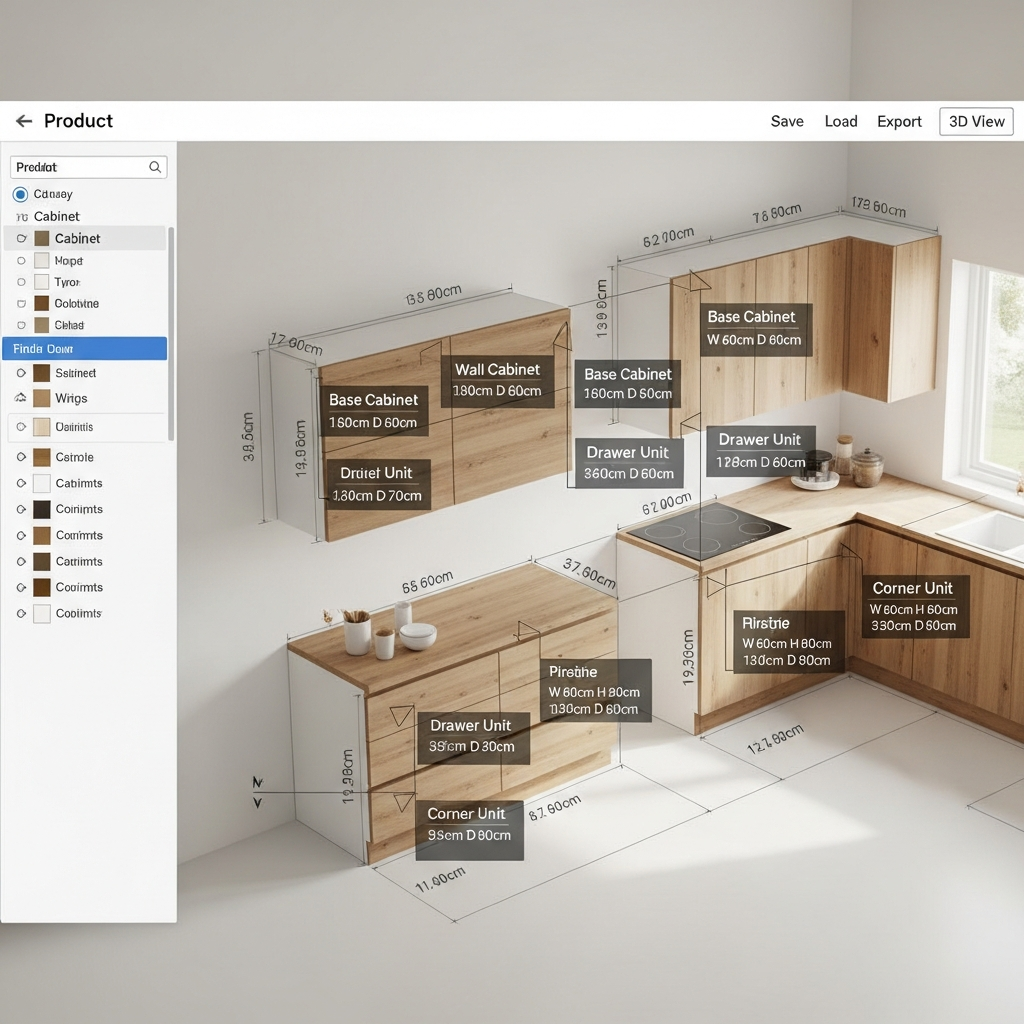Click the cooktop on the counter
1024x1024 pixels.
(x=708, y=528)
